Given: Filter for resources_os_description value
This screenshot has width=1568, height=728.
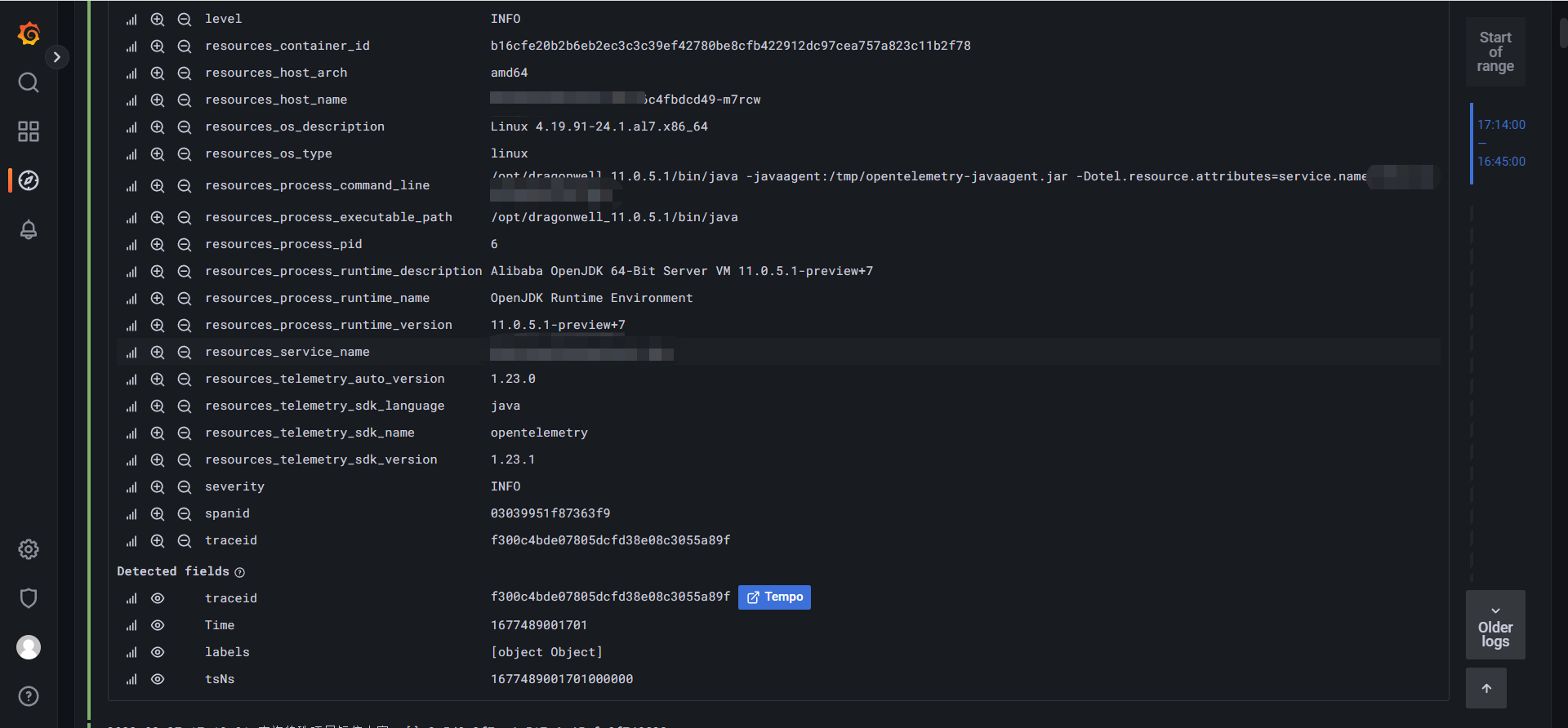Looking at the screenshot, I should tap(158, 127).
